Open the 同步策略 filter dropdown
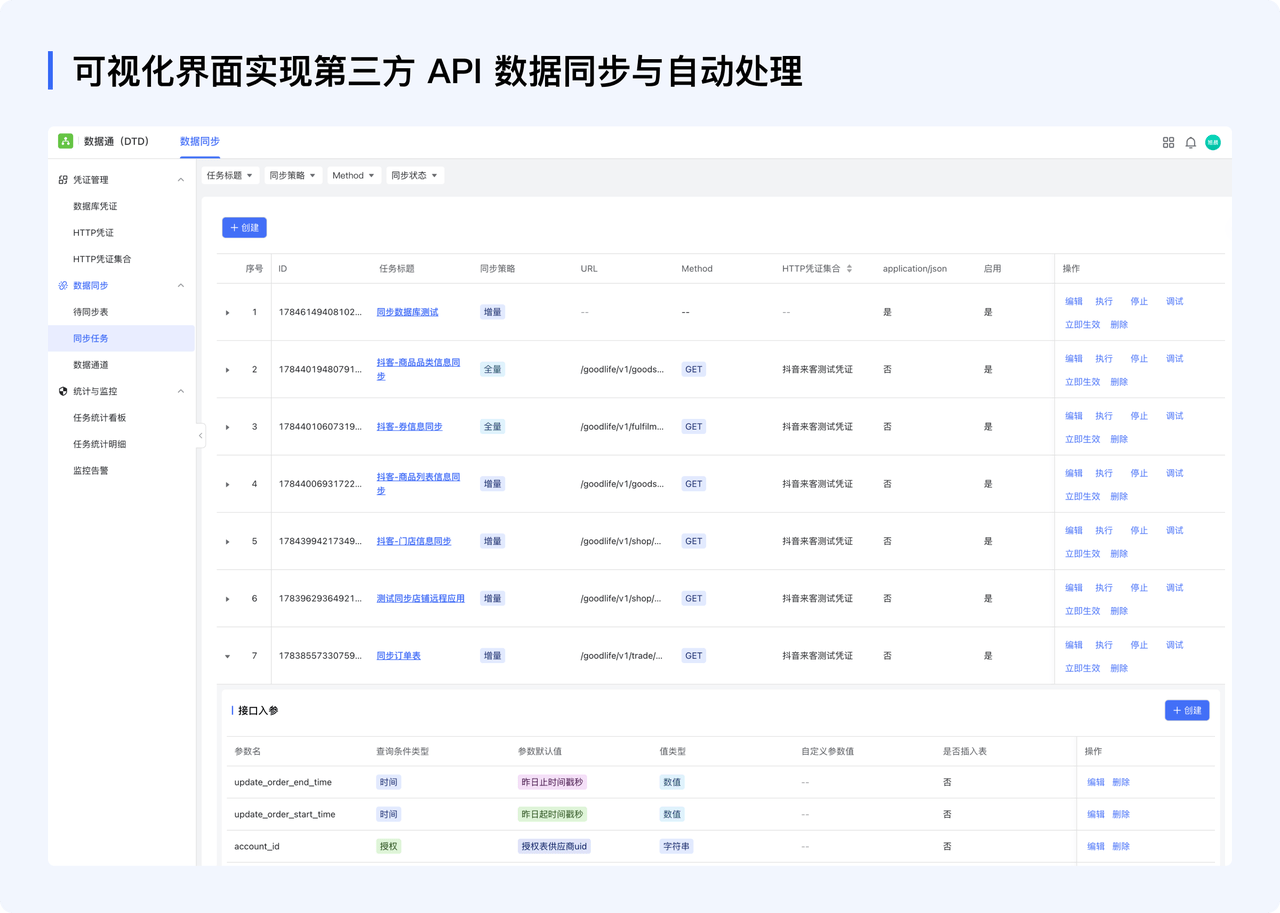 (x=293, y=175)
